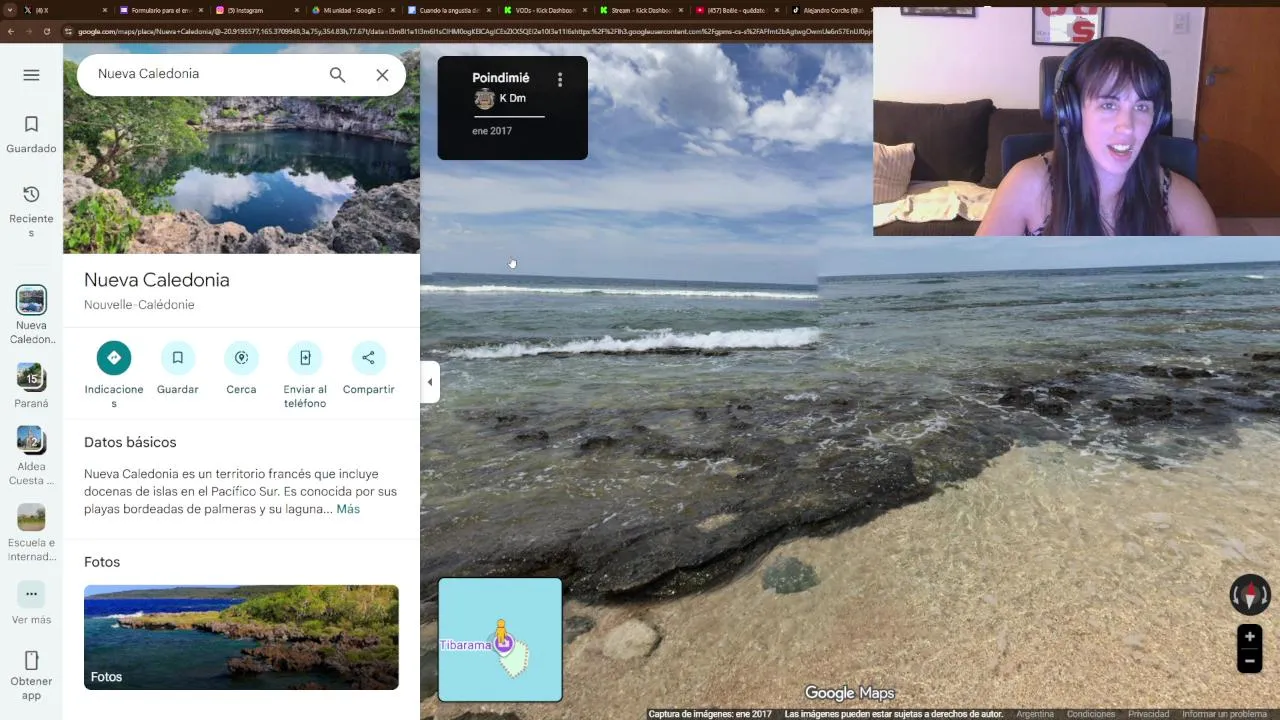Click K Dm contributor name

pyautogui.click(x=512, y=98)
